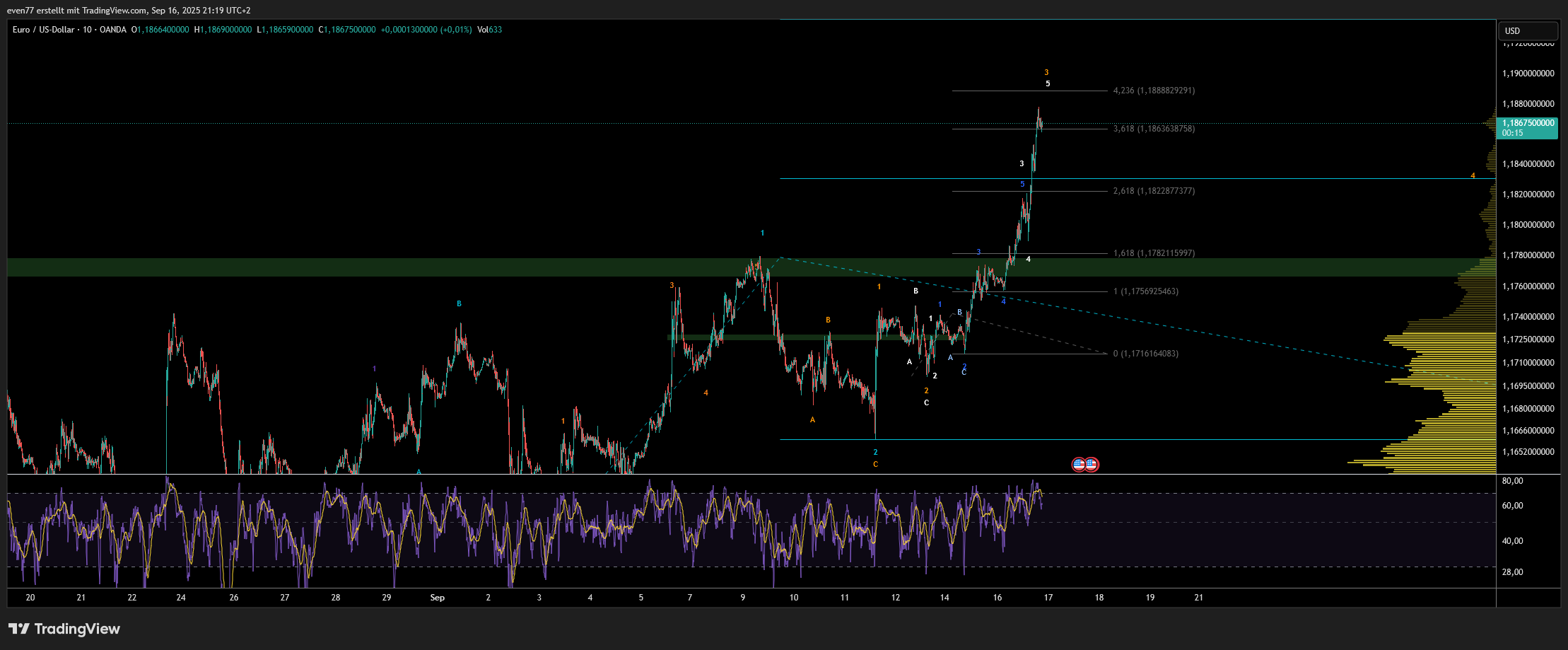The image size is (1568, 650).
Task: Select the orange wave 4 label at the right edge
Action: click(1473, 175)
